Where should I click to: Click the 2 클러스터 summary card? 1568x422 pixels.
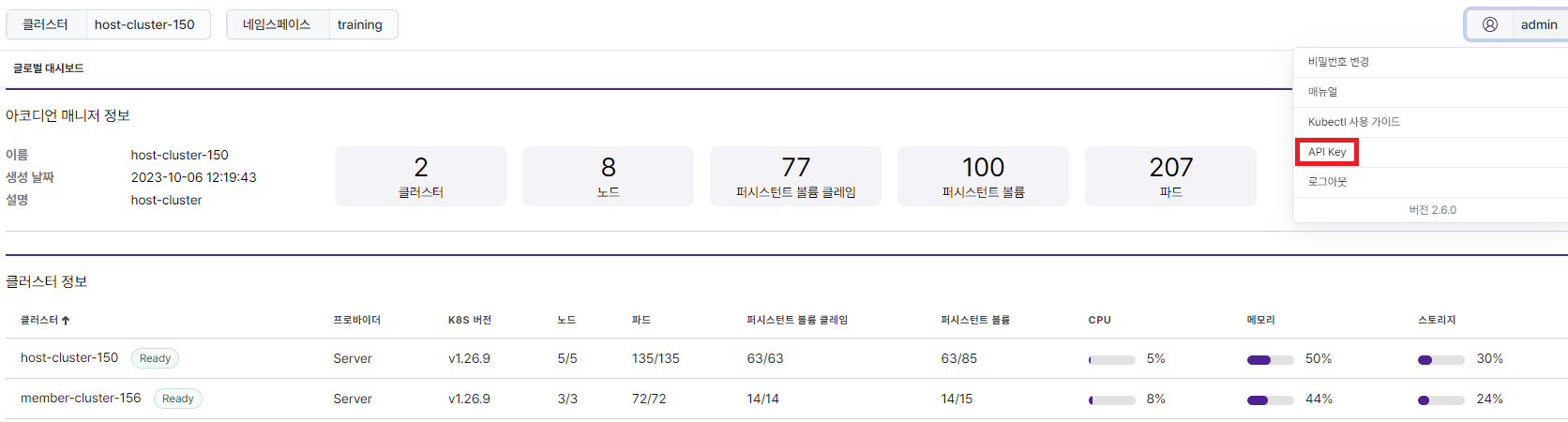420,176
